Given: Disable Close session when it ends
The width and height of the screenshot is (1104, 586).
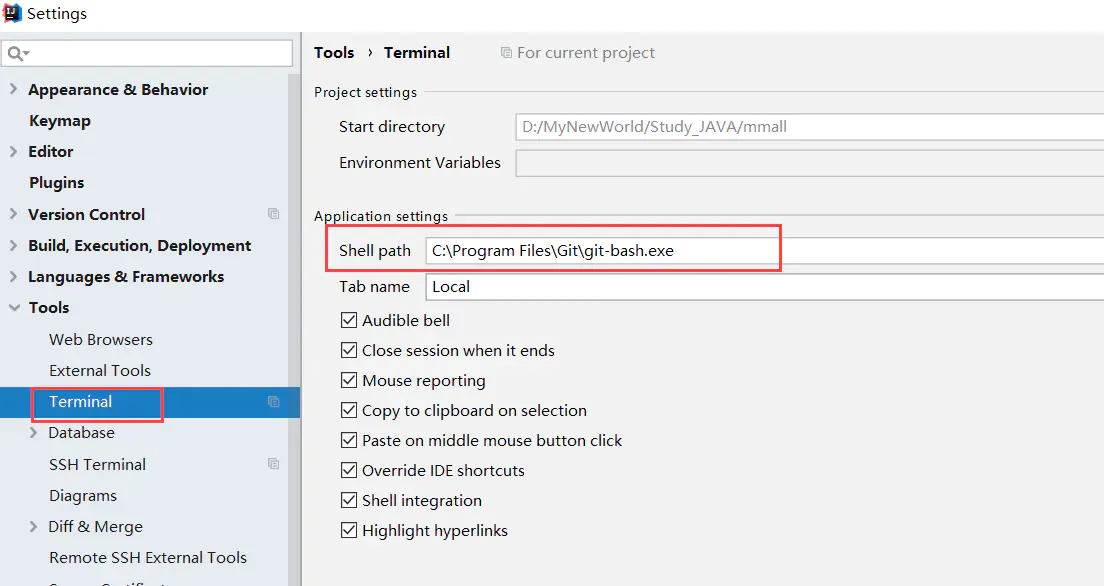Looking at the screenshot, I should point(349,351).
